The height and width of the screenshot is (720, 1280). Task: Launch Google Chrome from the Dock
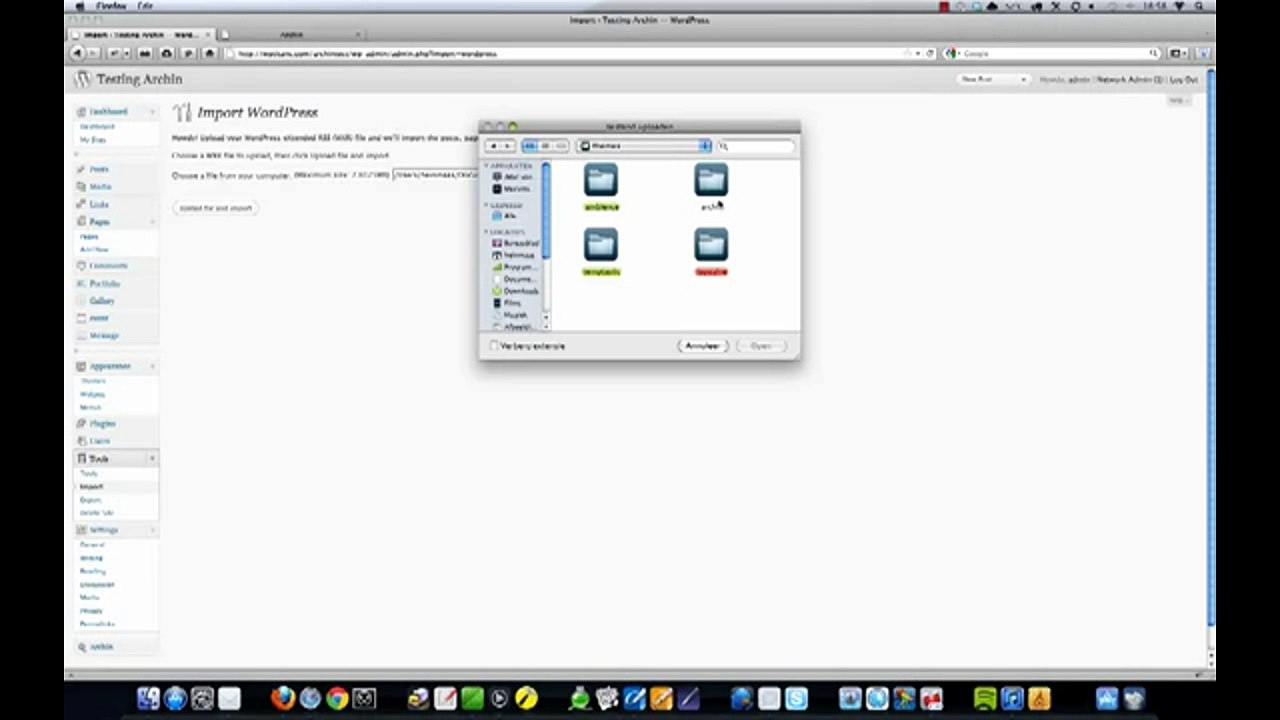coord(337,697)
